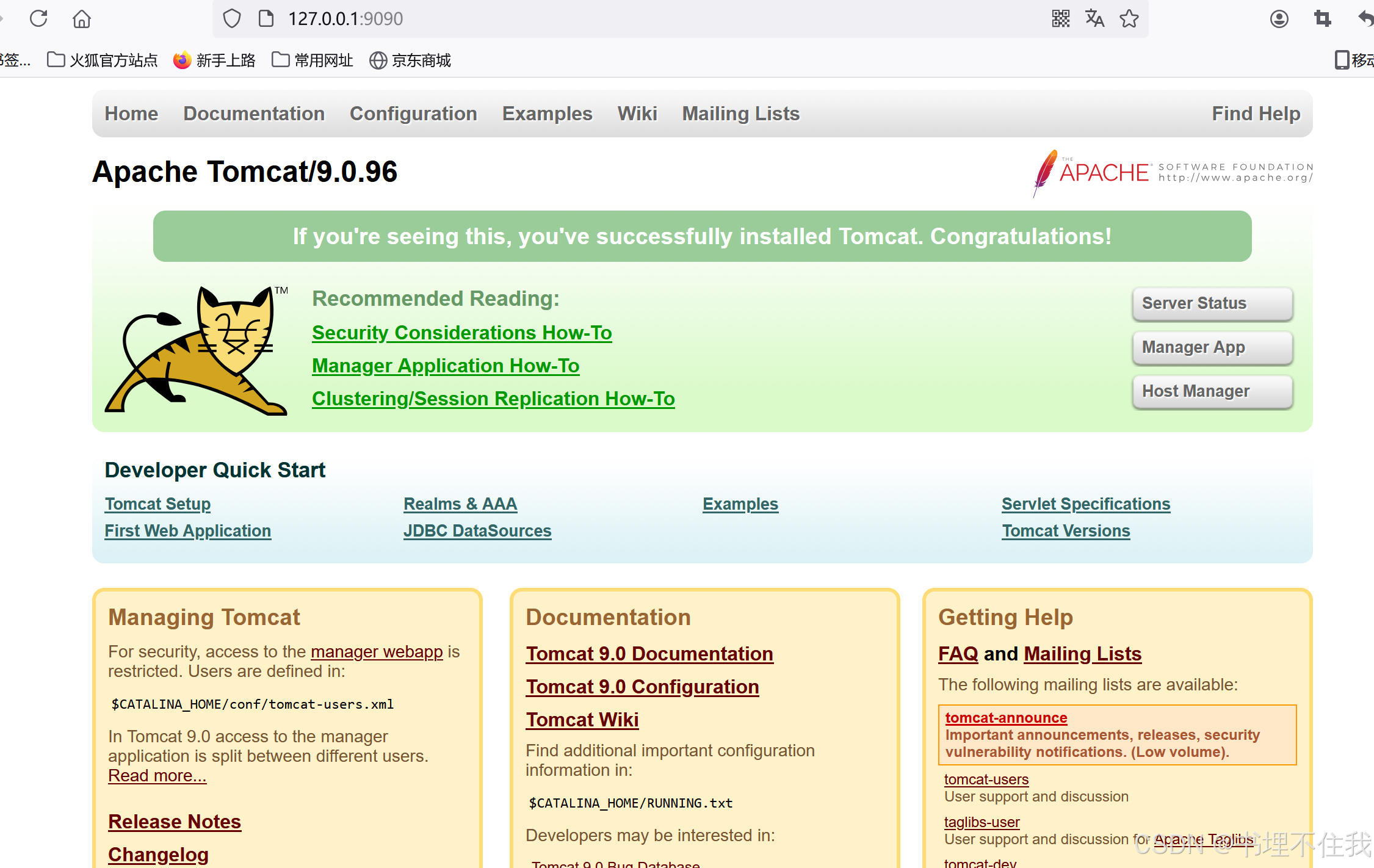Open the 火狐官方站点 bookmarks folder

click(102, 60)
